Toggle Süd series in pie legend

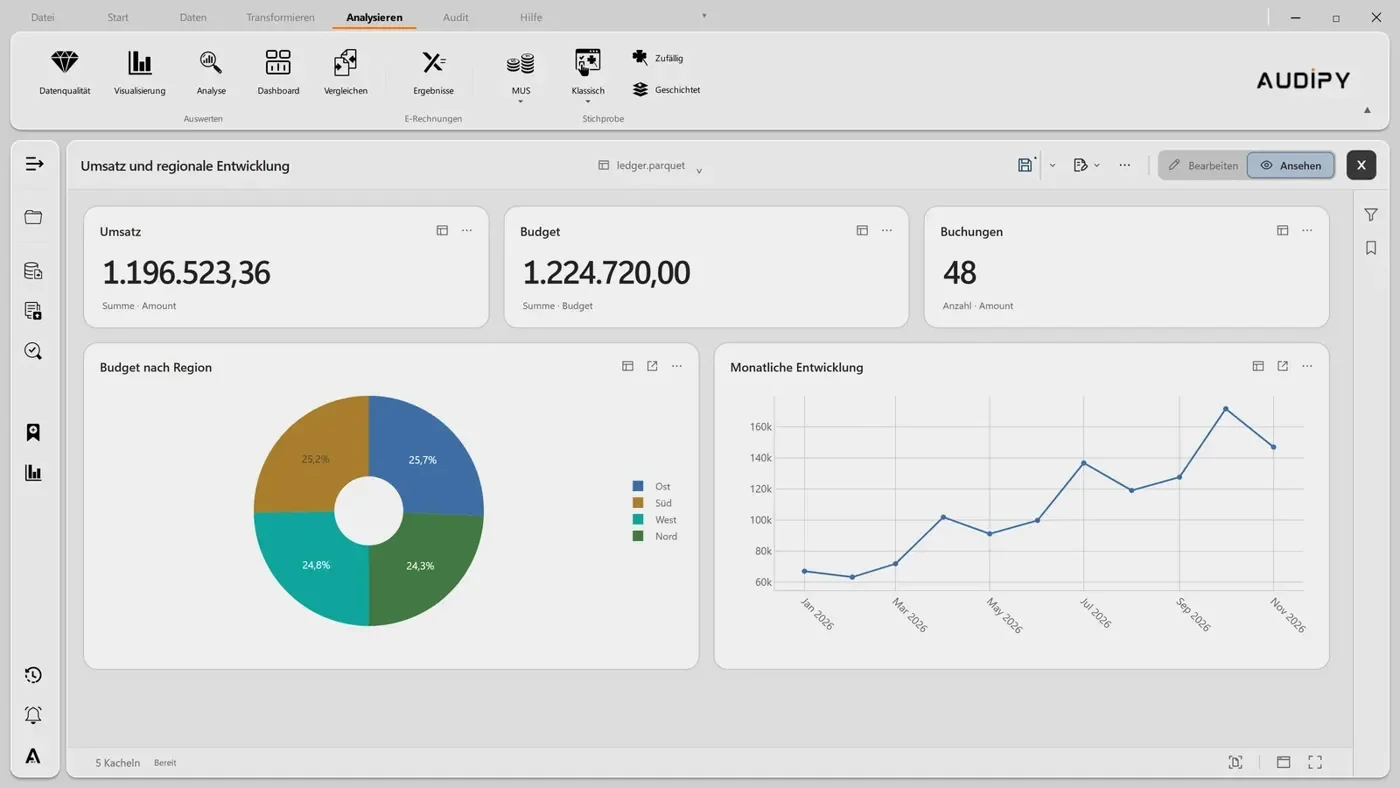point(652,503)
